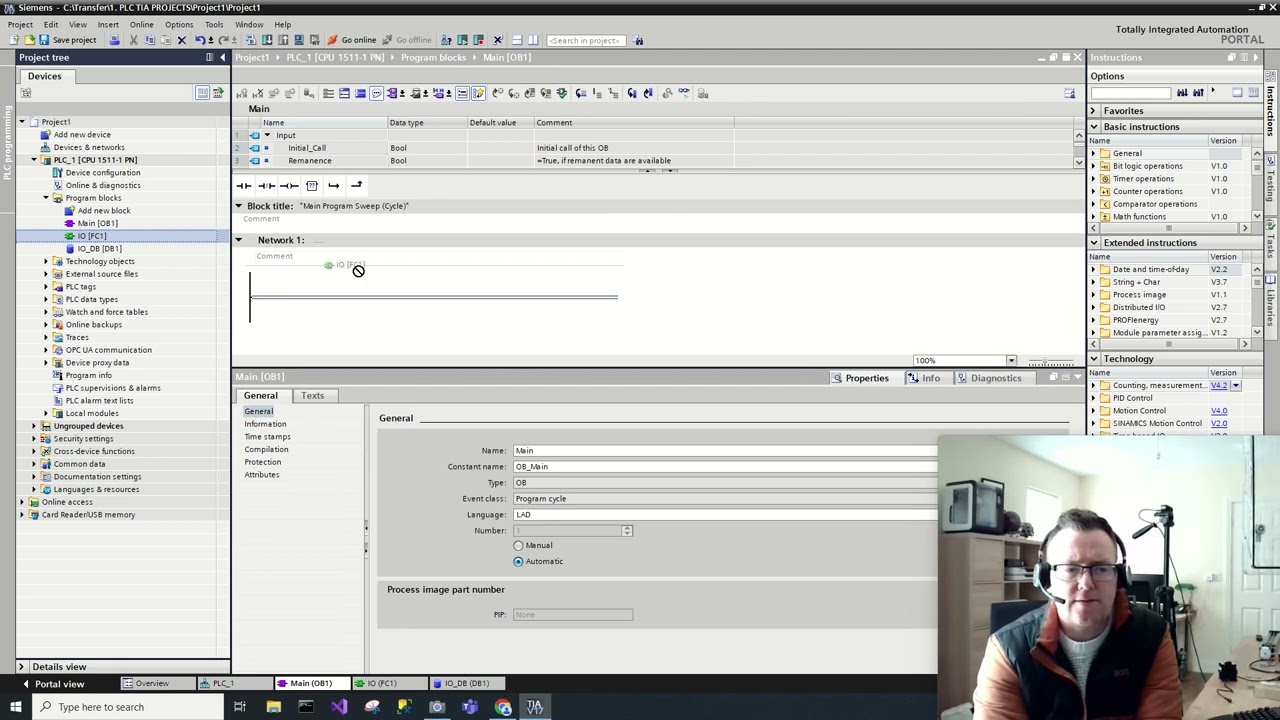Collapse the Extended instructions section
The image size is (1280, 720).
(1093, 243)
